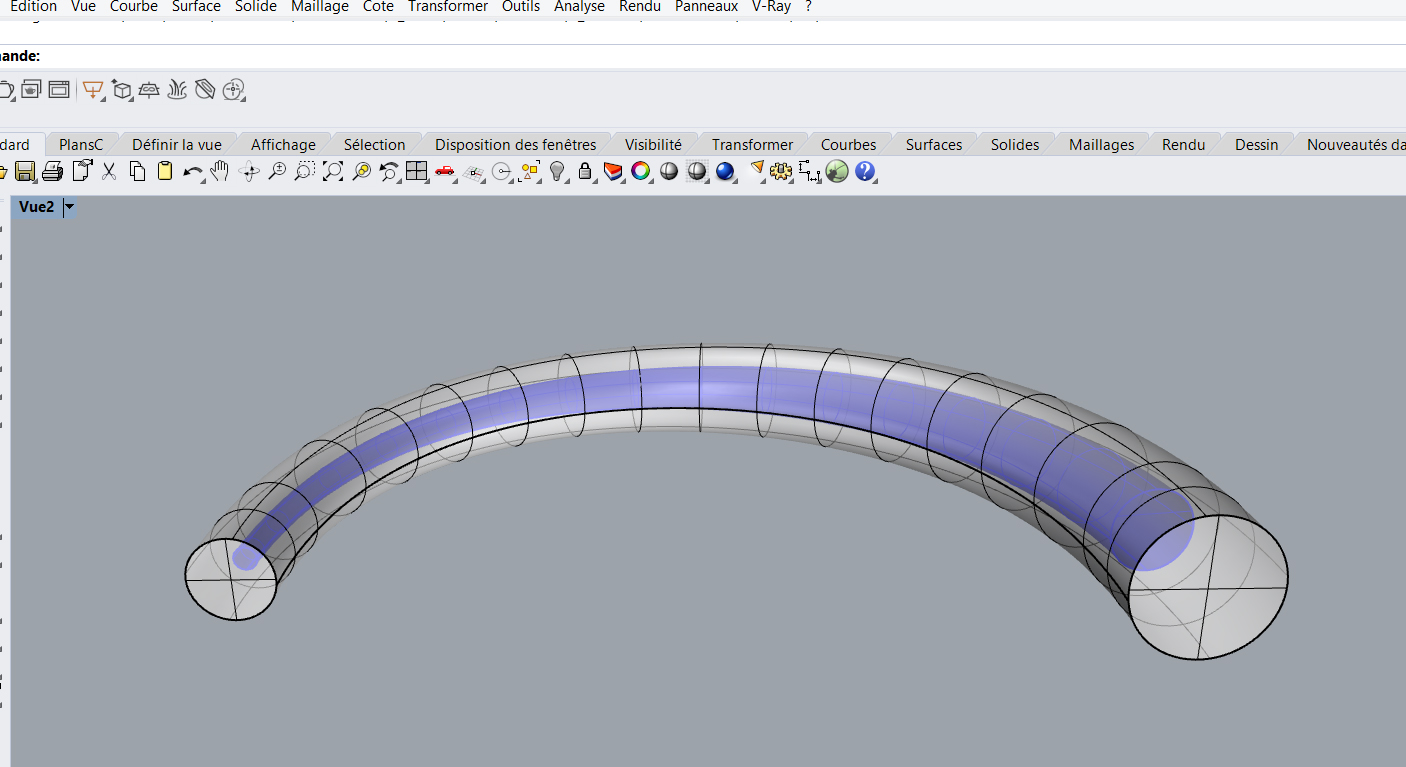Open the V-Ray menu
The height and width of the screenshot is (767, 1406).
coord(771,7)
